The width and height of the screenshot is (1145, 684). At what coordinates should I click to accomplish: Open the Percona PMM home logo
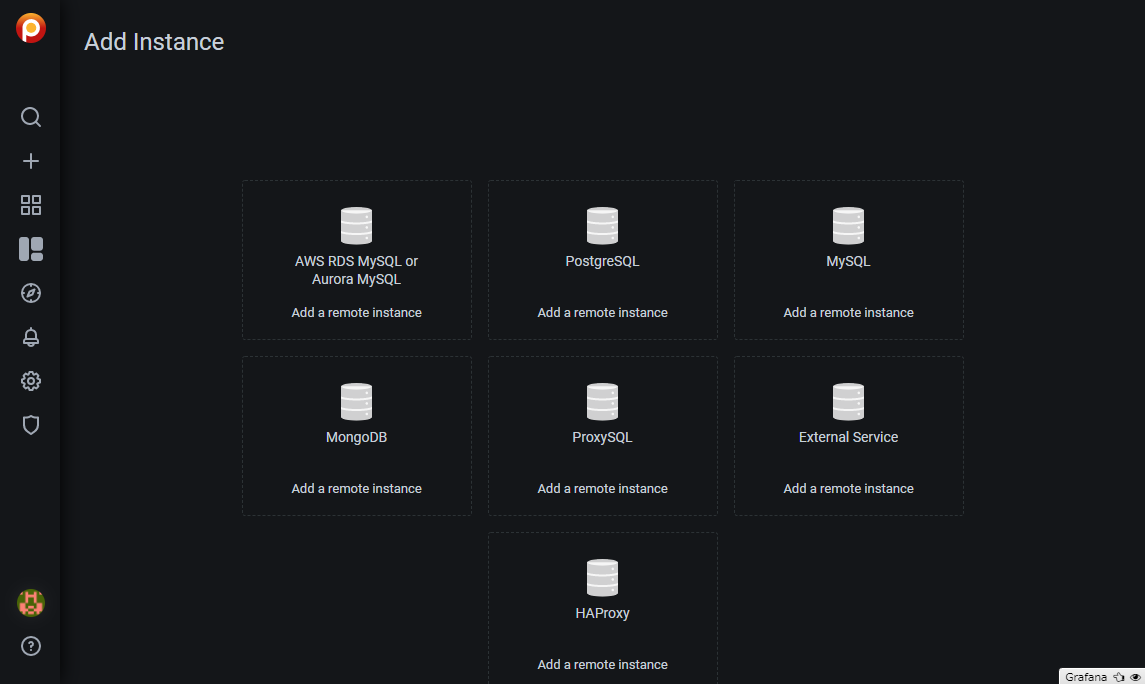pyautogui.click(x=31, y=28)
